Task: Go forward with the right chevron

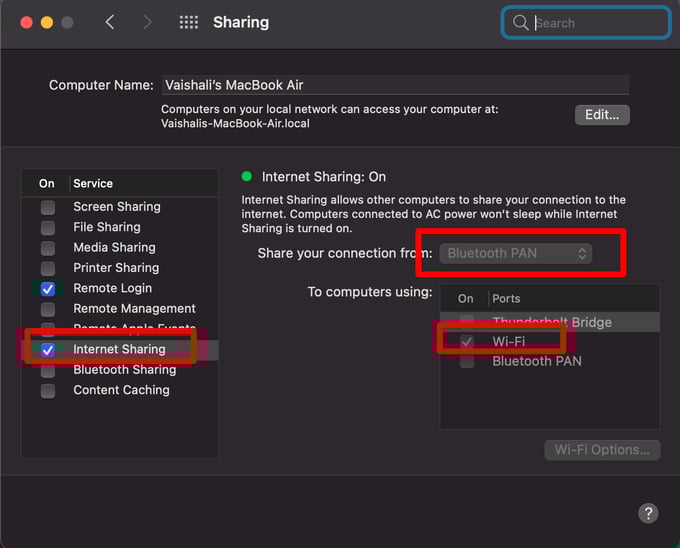Action: [x=147, y=22]
